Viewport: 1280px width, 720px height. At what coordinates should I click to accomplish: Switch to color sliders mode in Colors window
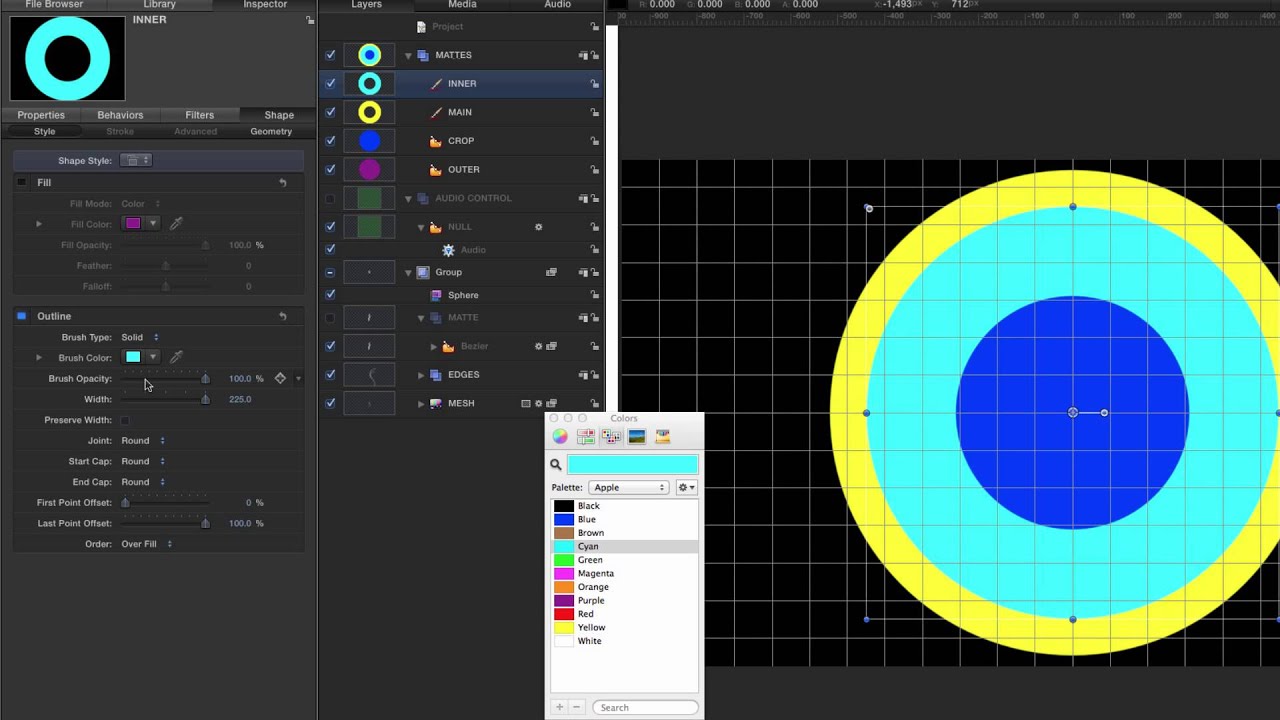click(x=586, y=437)
